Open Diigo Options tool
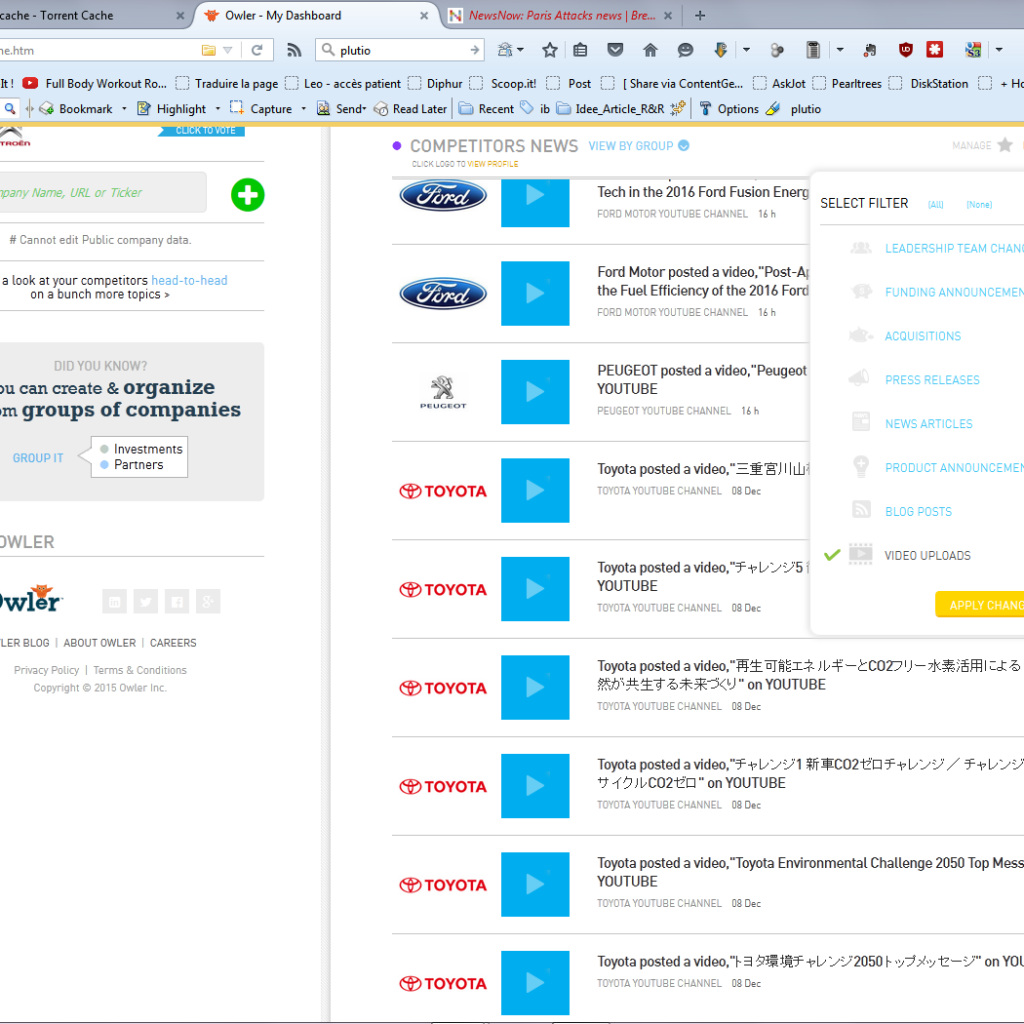1024x1024 pixels. point(729,109)
